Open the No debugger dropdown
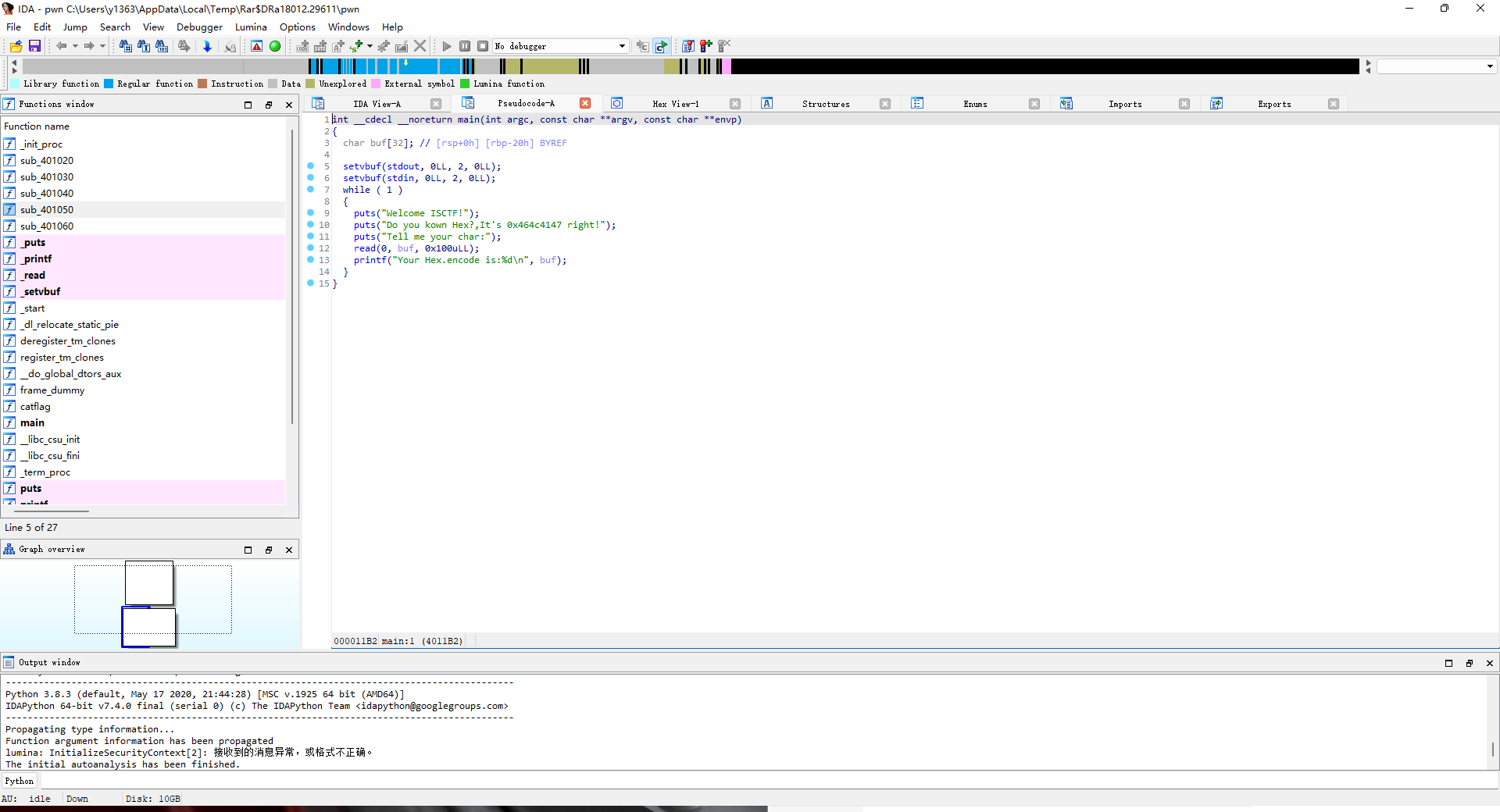Image resolution: width=1500 pixels, height=812 pixels. (x=560, y=46)
